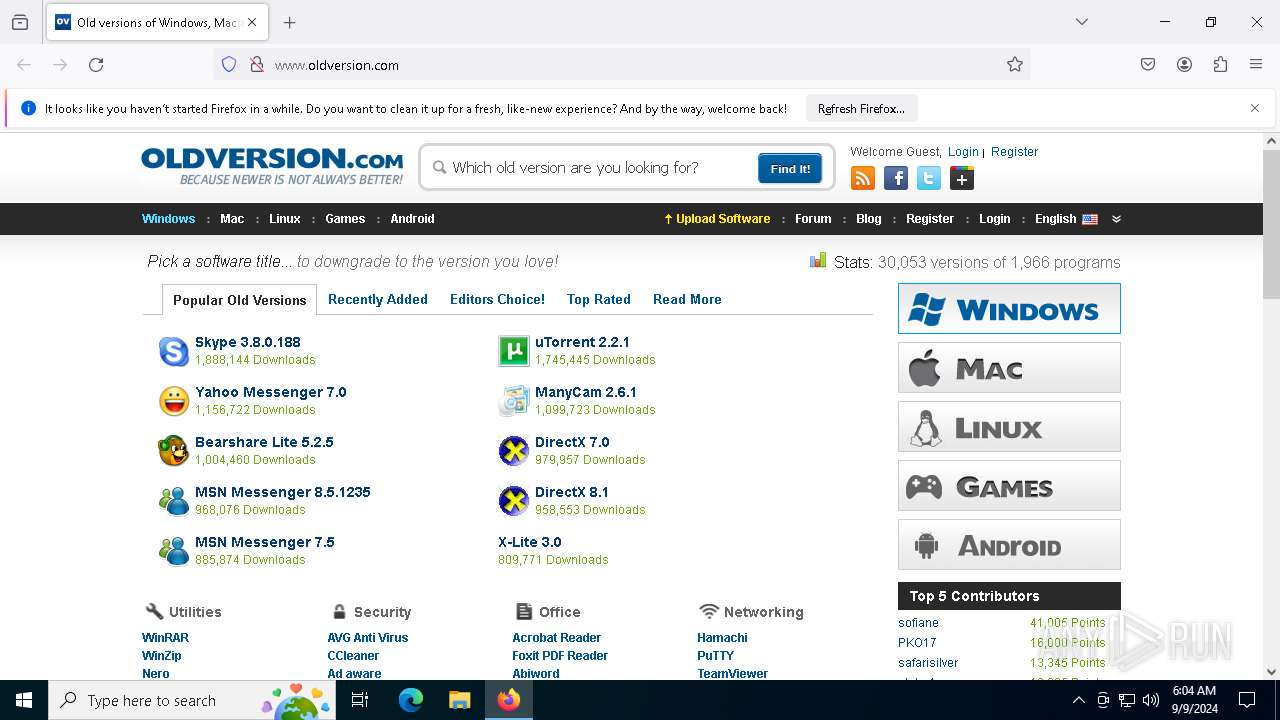
Task: Open the Hamachi networking link
Action: tap(722, 638)
